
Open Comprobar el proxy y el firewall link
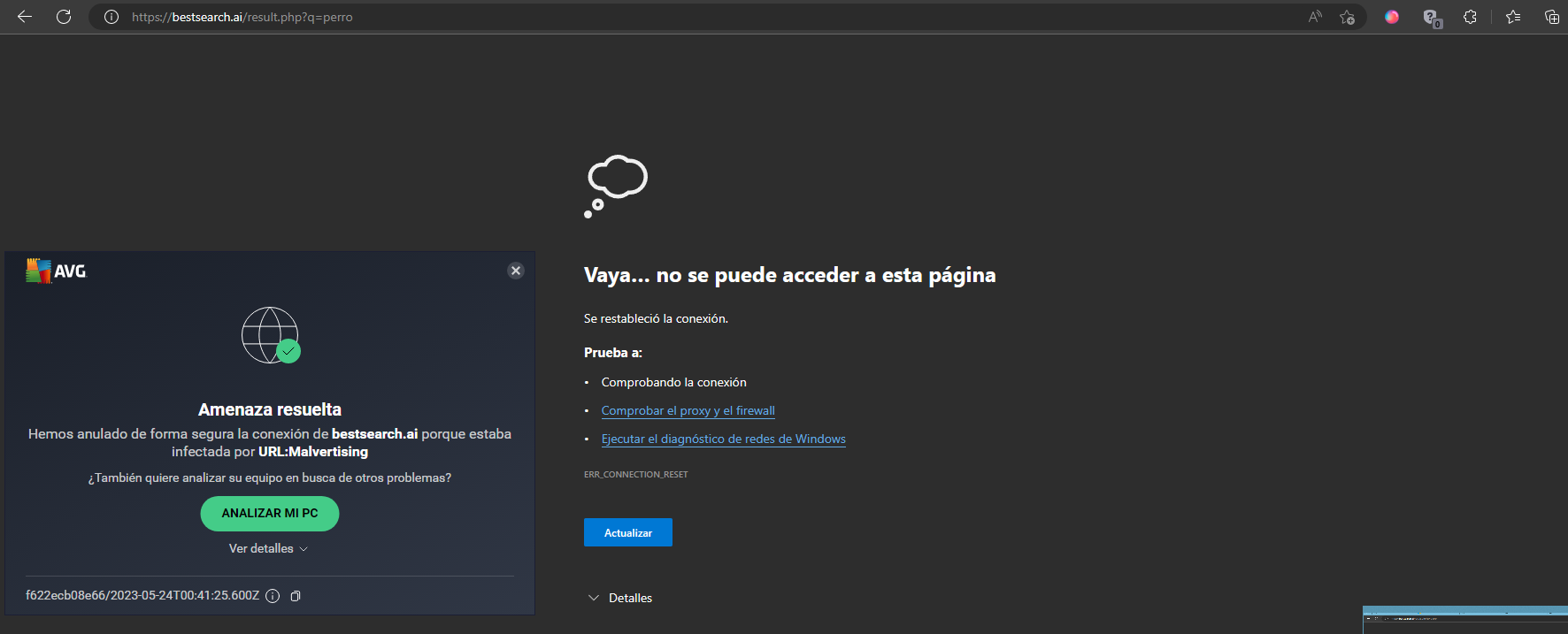pos(688,410)
